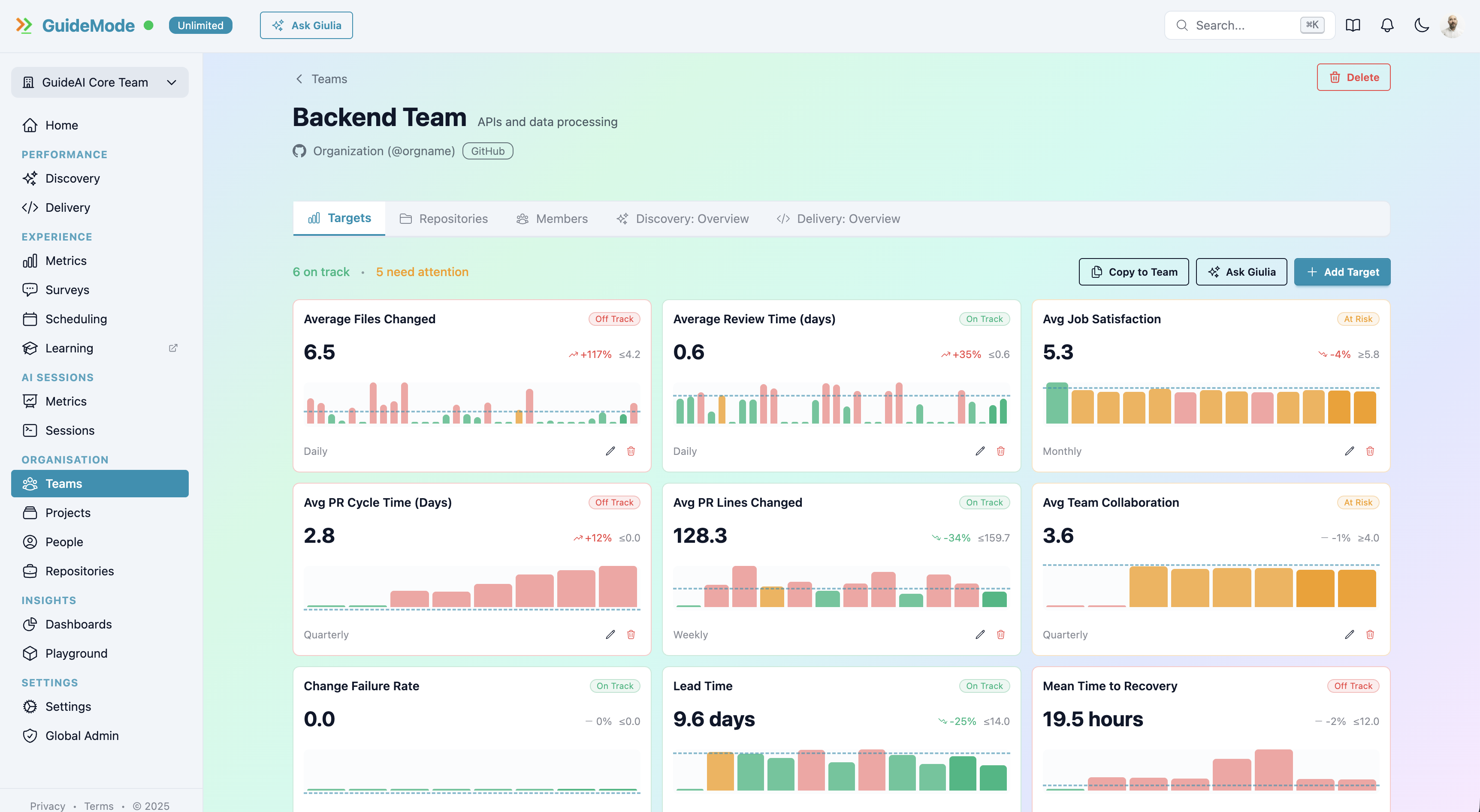Edit the Avg Team Collaboration target

[x=1349, y=635]
